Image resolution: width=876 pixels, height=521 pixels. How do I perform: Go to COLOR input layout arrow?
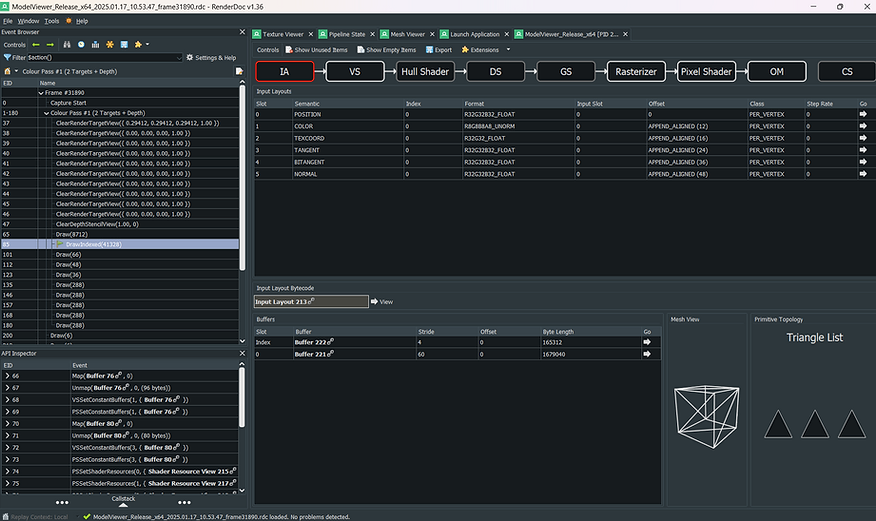(863, 126)
